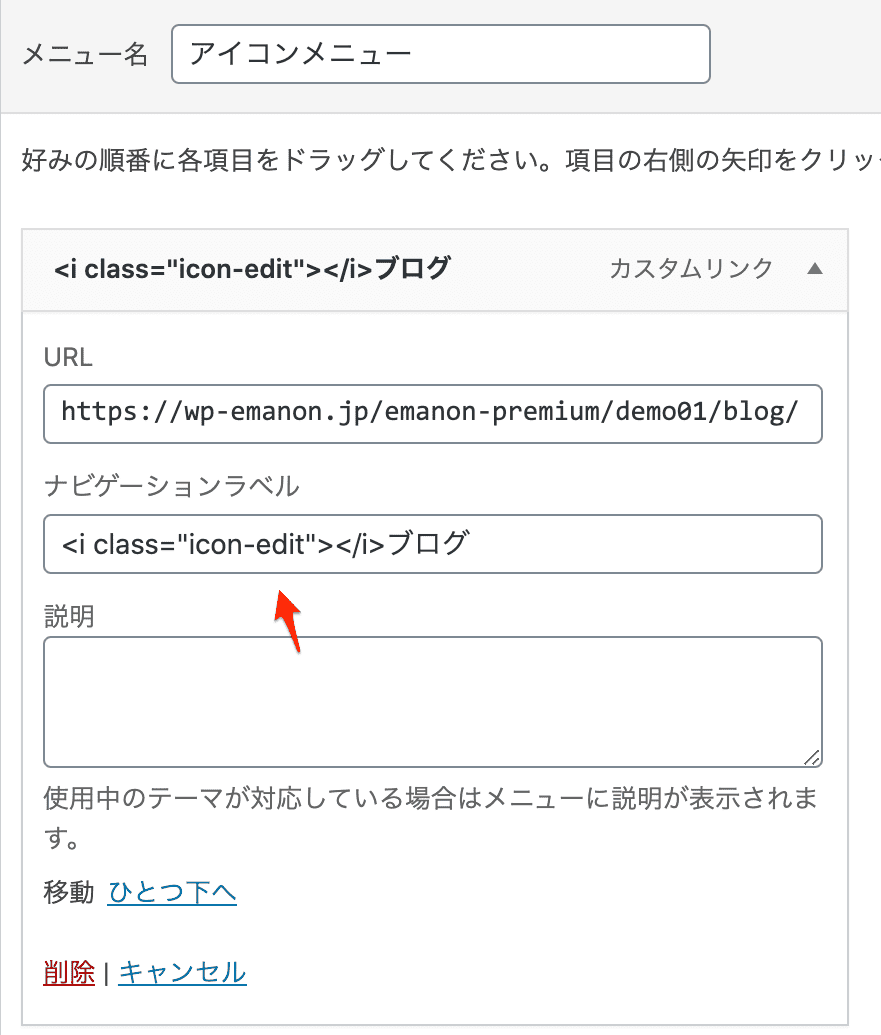Click the 説明 label above the textarea
This screenshot has width=881, height=1035.
coord(69,617)
